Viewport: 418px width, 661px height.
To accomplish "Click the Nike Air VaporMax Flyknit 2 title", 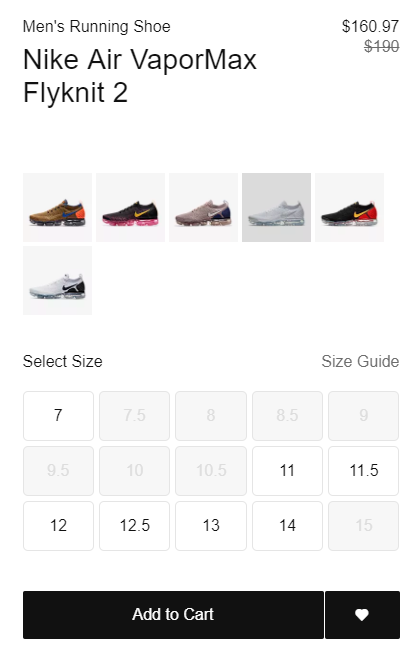I will tap(140, 76).
